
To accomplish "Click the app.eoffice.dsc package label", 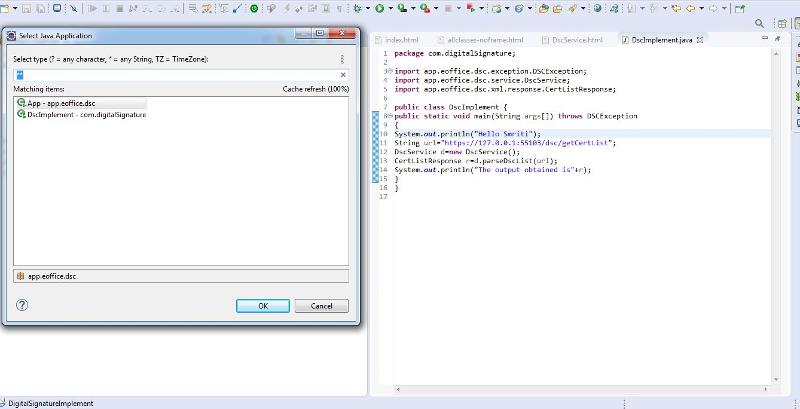I will 52,276.
